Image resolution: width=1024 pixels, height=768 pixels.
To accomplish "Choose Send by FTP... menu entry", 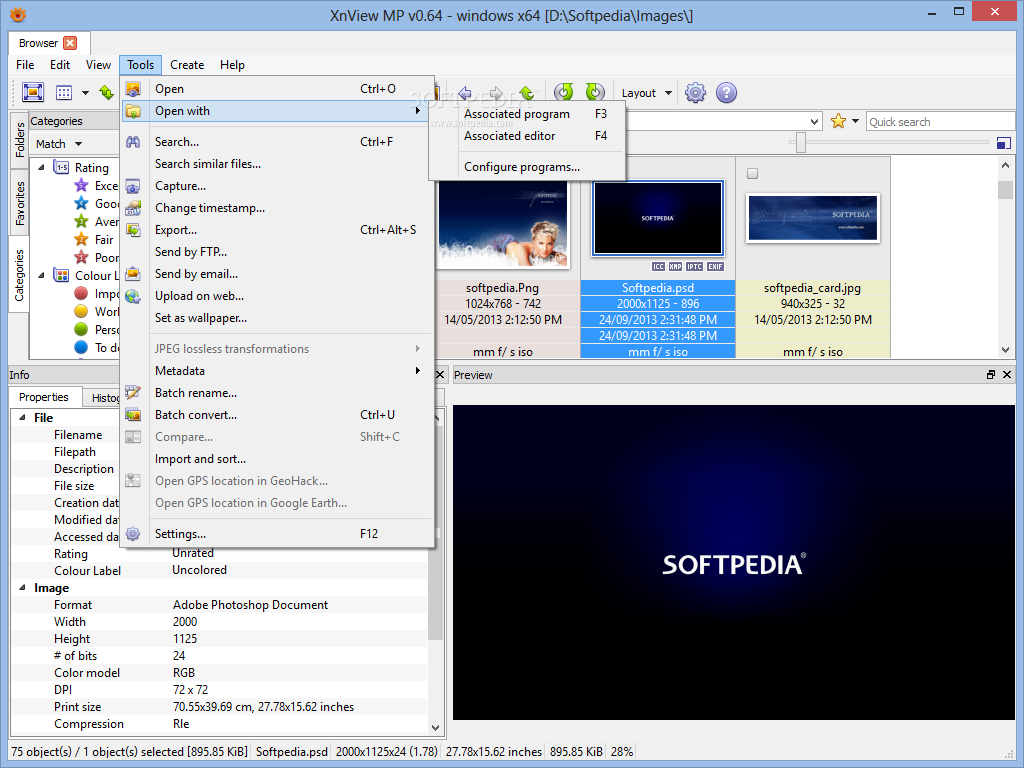I will pyautogui.click(x=278, y=252).
